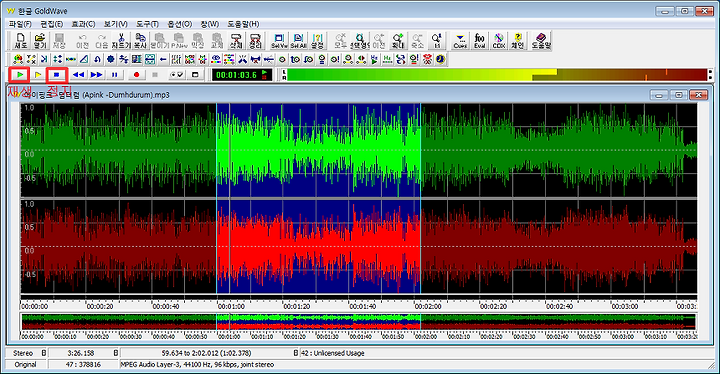The image size is (720, 374).
Task: Click the blue gear-shaped effect icon
Action: tap(111, 59)
